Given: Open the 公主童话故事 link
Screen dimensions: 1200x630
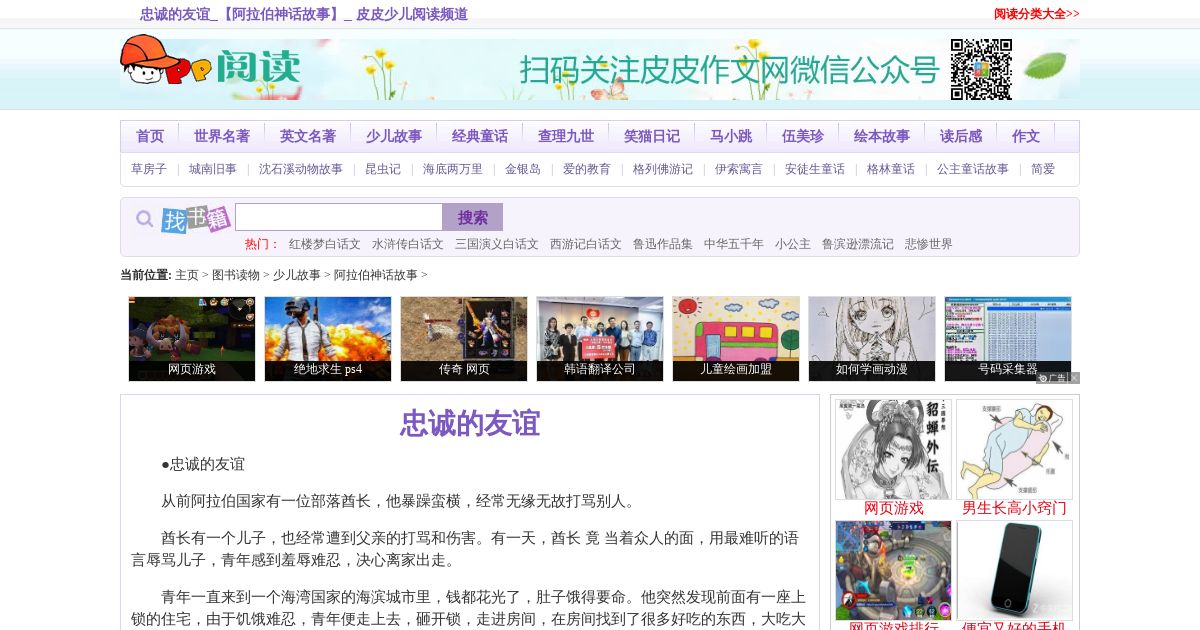Looking at the screenshot, I should pos(973,169).
